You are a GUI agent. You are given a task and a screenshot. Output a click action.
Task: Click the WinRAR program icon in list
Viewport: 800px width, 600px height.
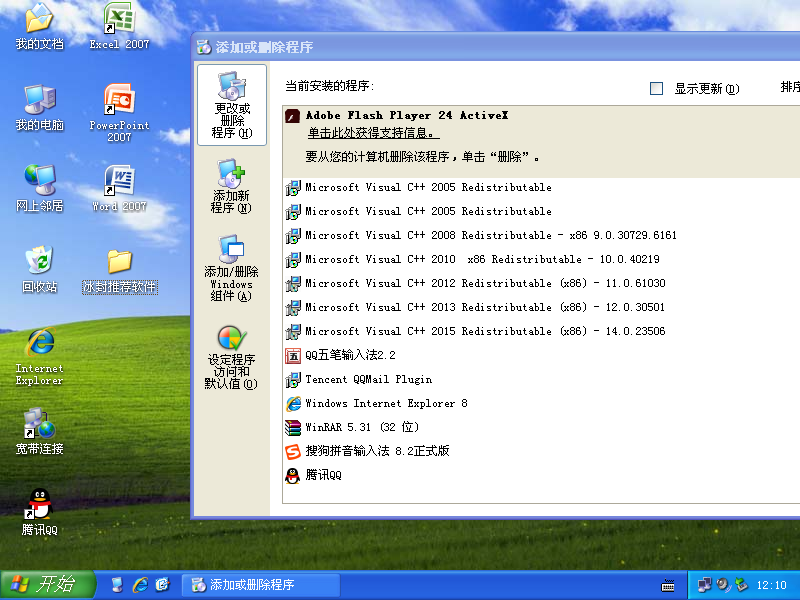(292, 428)
